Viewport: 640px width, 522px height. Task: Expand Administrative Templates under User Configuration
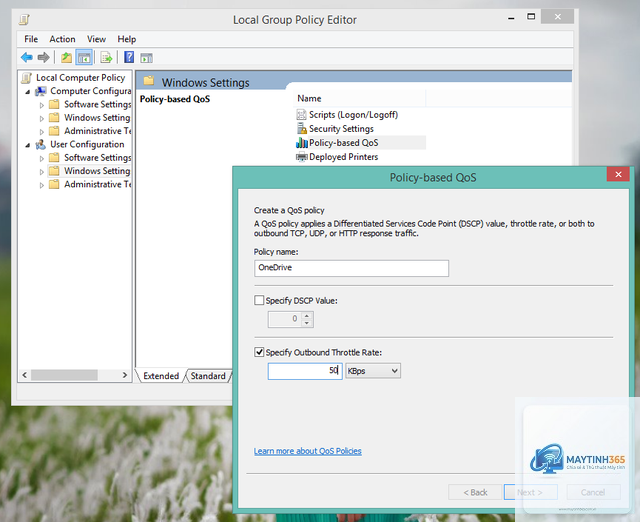point(42,185)
